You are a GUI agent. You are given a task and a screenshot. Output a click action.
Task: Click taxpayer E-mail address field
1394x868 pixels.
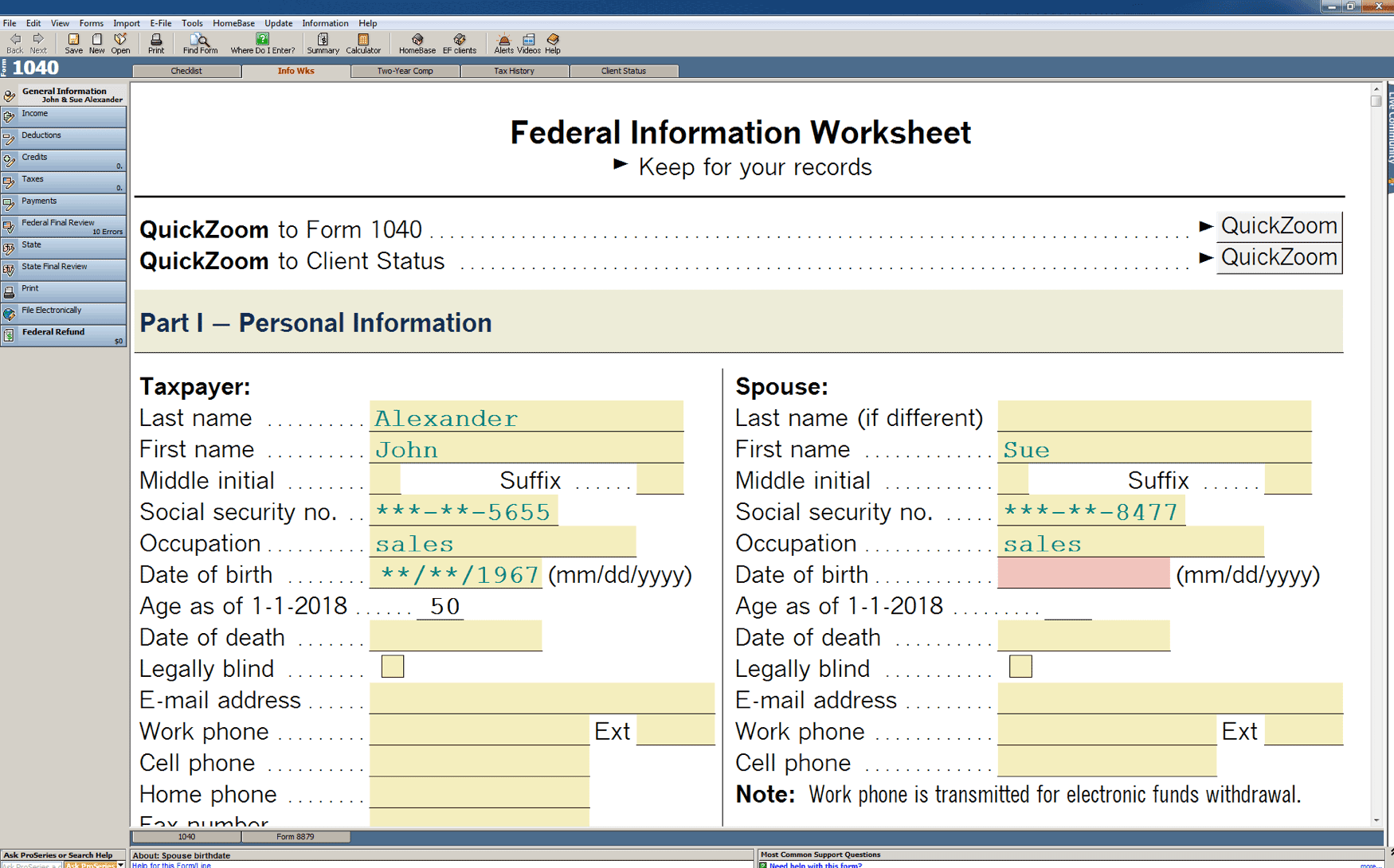coord(542,698)
